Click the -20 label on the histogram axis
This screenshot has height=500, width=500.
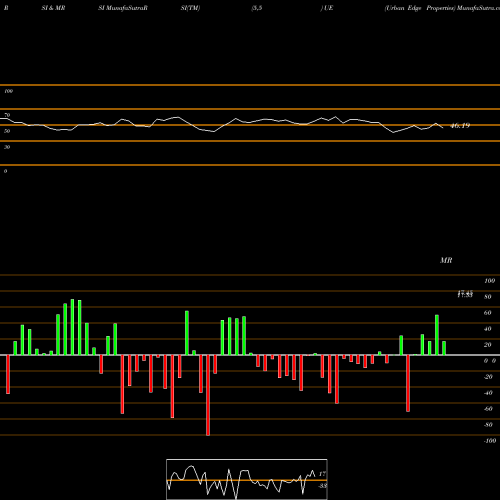click(488, 377)
